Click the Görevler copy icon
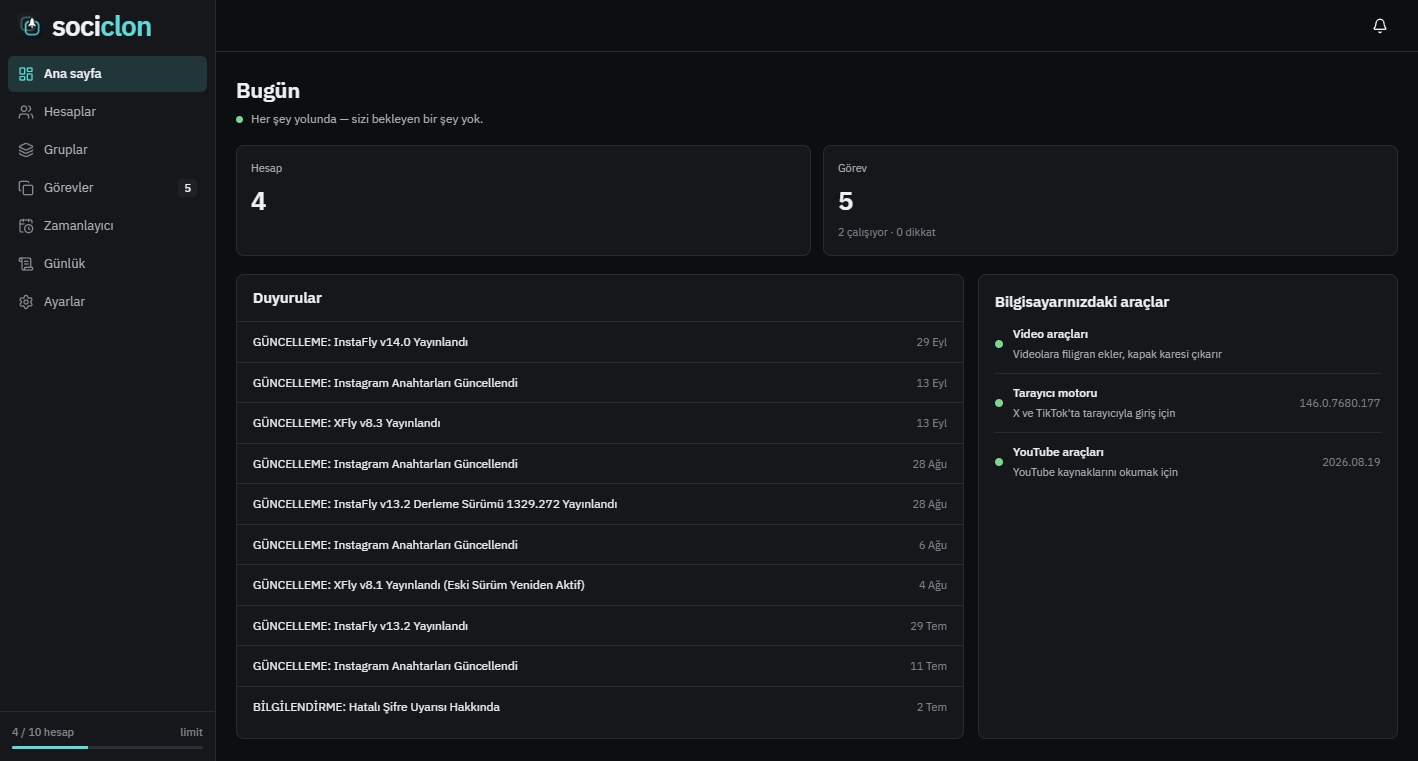The width and height of the screenshot is (1418, 761). 26,188
